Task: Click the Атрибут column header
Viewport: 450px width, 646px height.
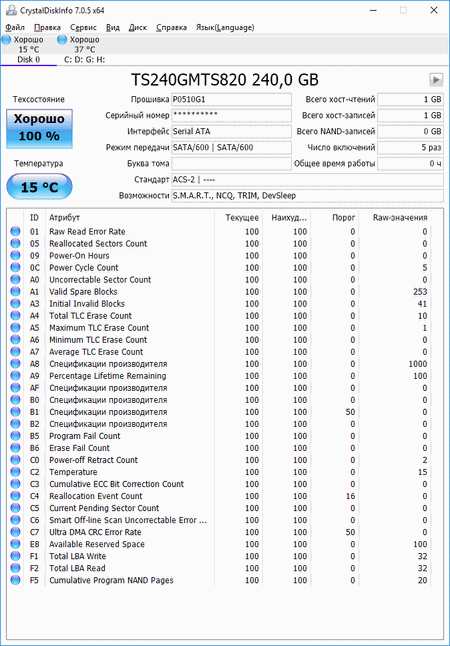Action: [130, 218]
